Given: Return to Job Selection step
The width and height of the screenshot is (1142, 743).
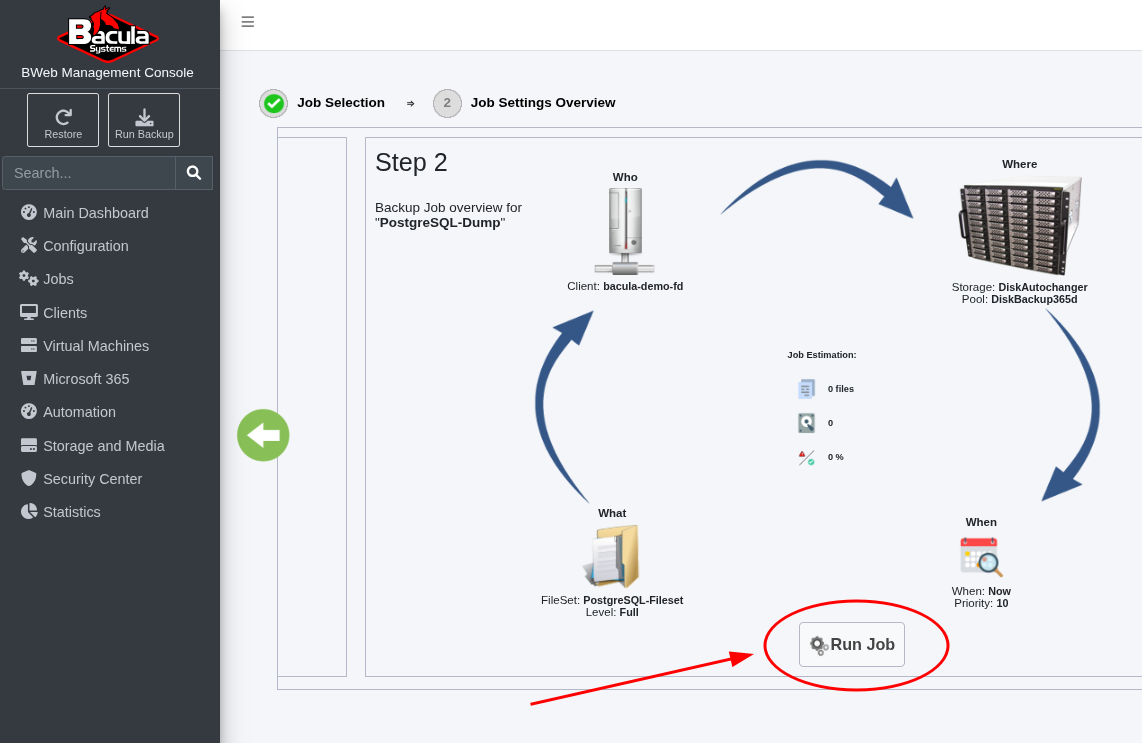Looking at the screenshot, I should tap(340, 103).
